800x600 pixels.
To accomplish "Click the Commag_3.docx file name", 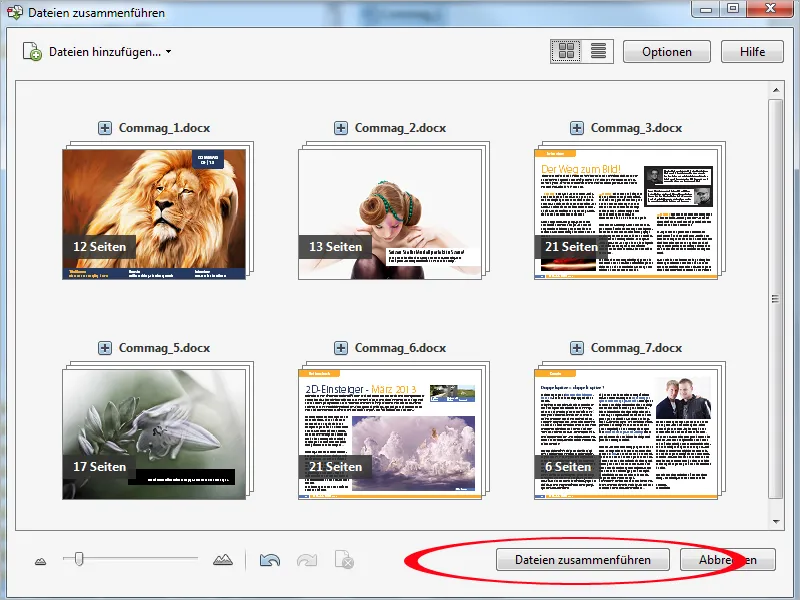I will [636, 128].
